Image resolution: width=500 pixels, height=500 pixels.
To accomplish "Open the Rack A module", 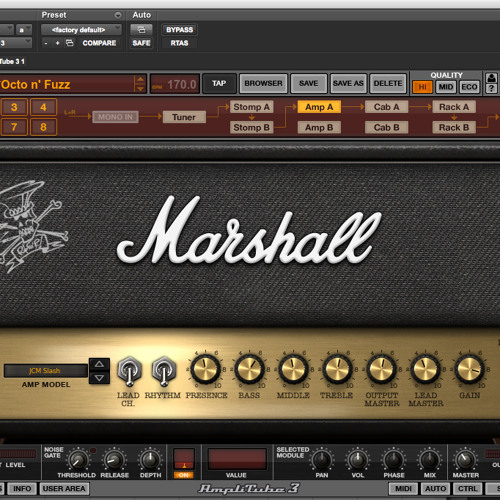I will [454, 107].
